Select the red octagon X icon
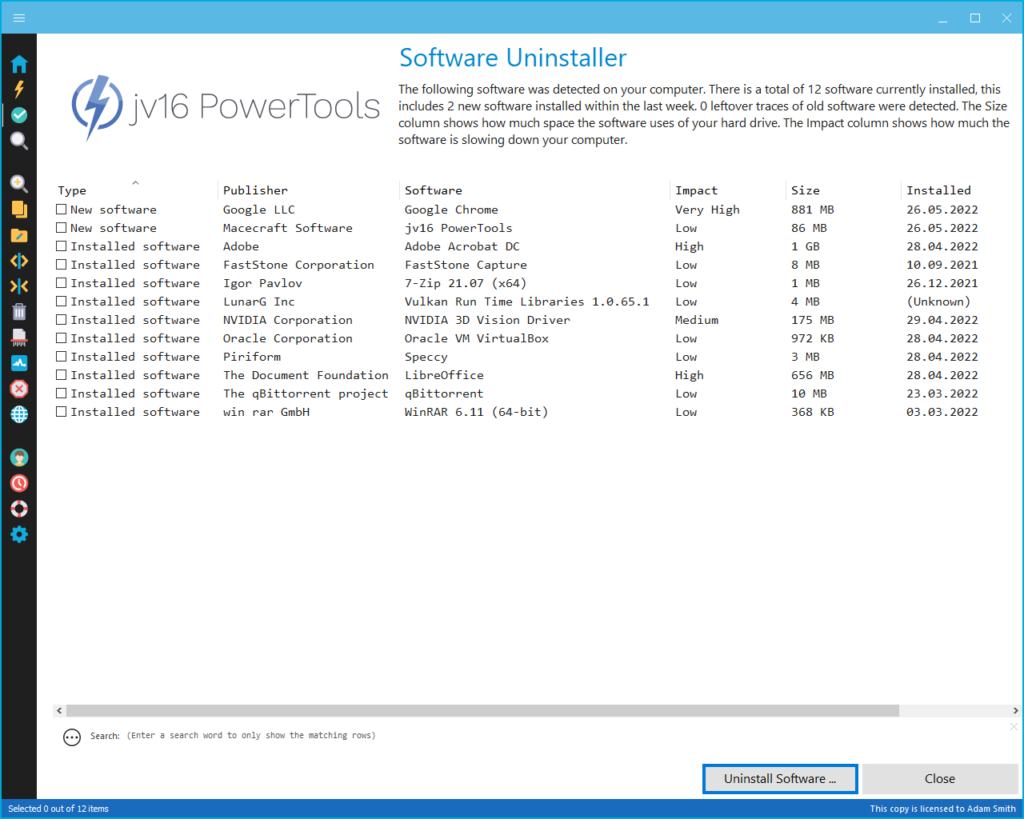The height and width of the screenshot is (819, 1024). 19,389
